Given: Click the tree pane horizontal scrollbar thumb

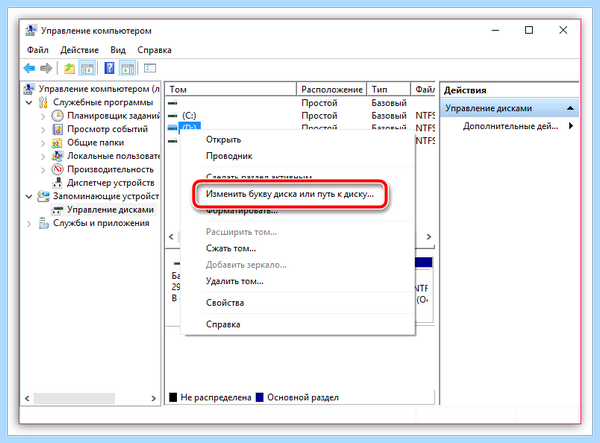Looking at the screenshot, I should [74, 398].
